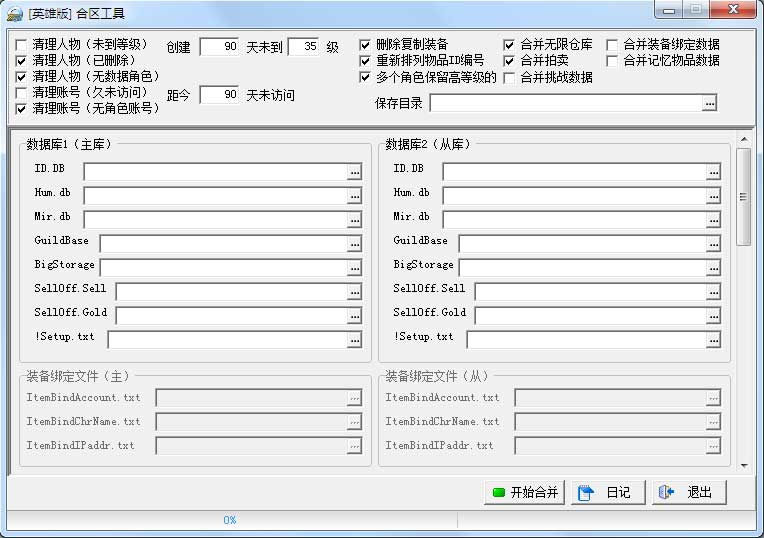Viewport: 764px width, 538px height.
Task: Click main !Setup.txt path field
Action: 228,340
